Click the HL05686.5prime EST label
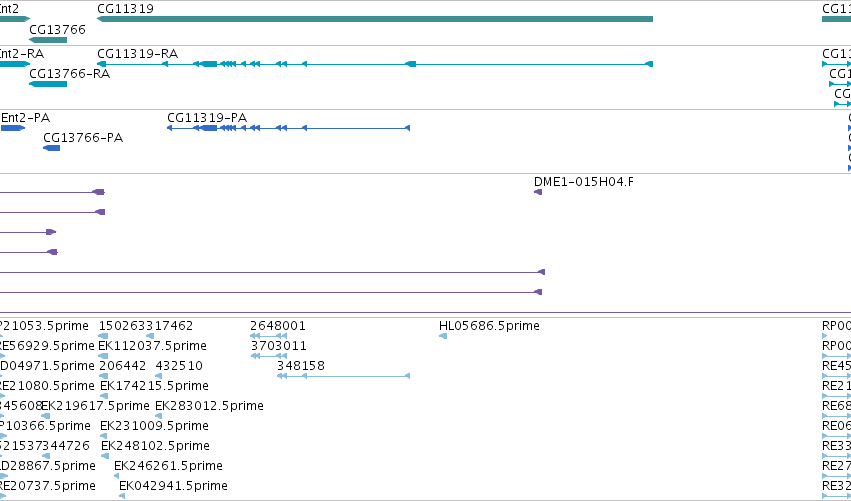 click(489, 326)
